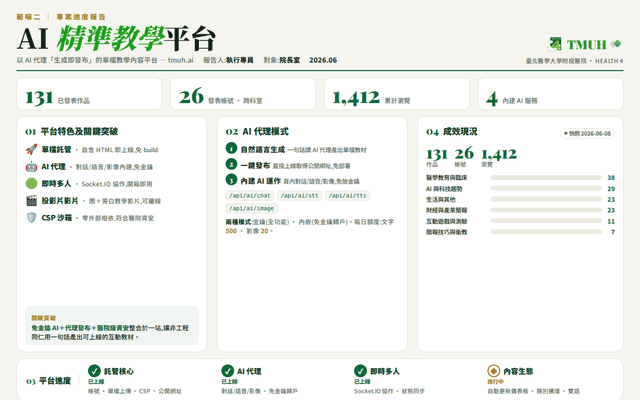Open the tmuh.ai link in the subtitle
Viewport: 640px width, 400px height.
[x=180, y=60]
